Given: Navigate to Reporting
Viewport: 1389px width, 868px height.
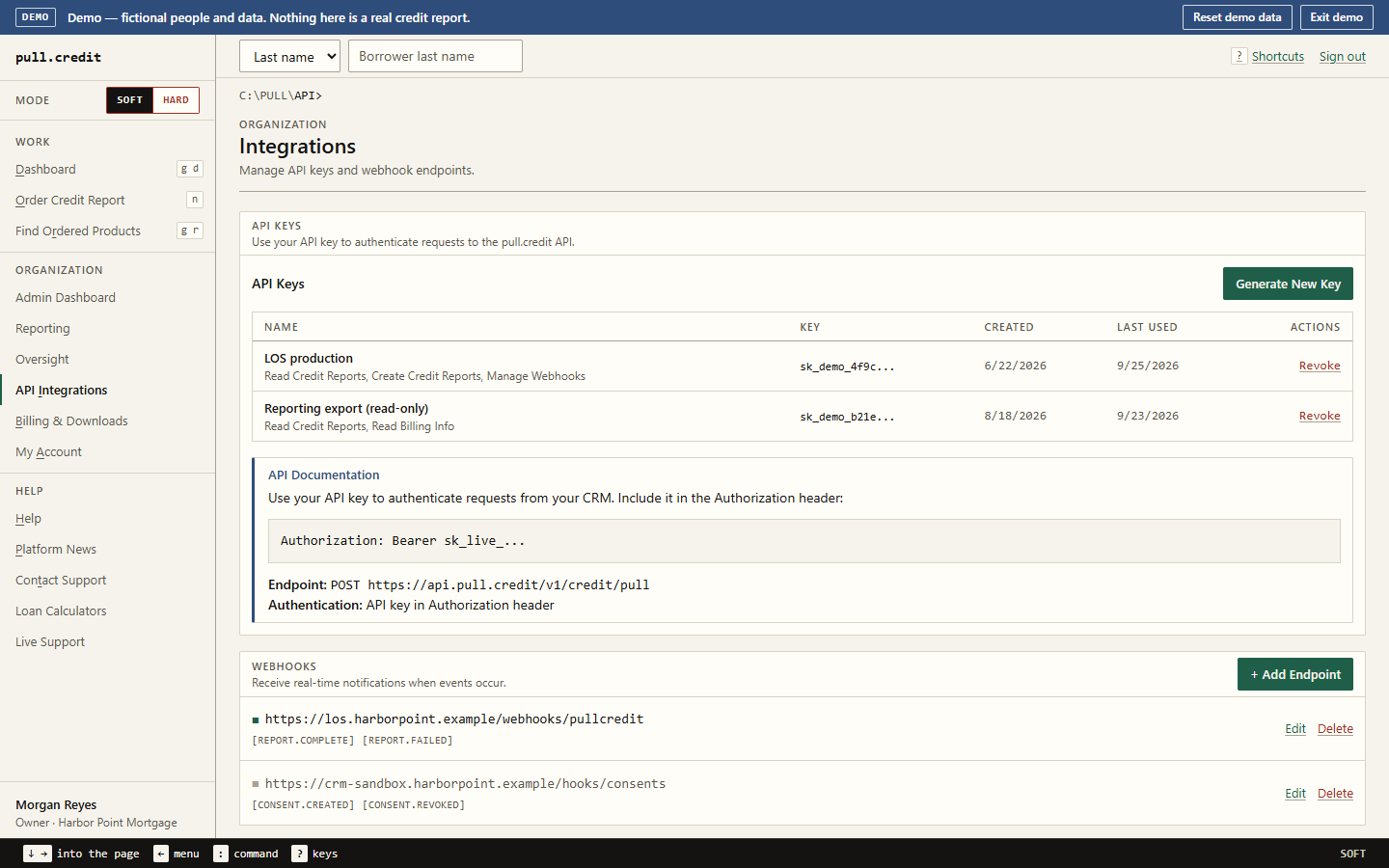Looking at the screenshot, I should click(42, 329).
